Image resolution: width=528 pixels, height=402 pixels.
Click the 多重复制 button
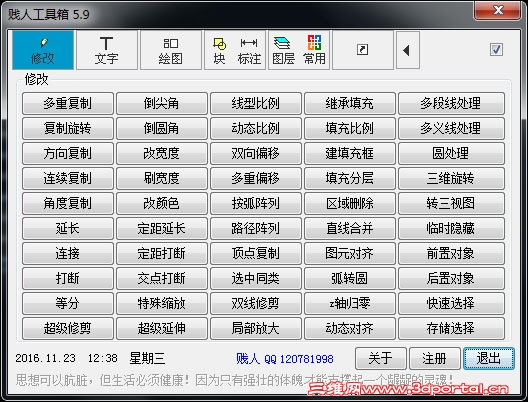68,103
